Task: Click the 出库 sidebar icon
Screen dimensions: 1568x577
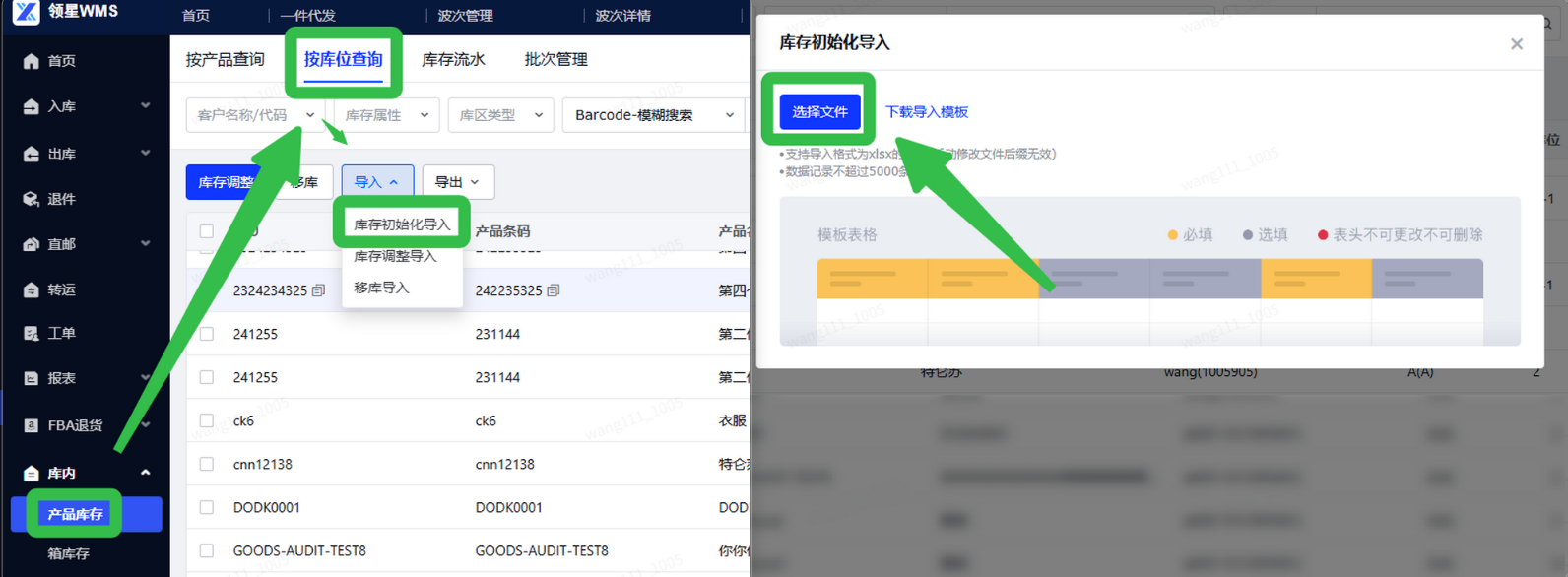Action: pos(32,154)
